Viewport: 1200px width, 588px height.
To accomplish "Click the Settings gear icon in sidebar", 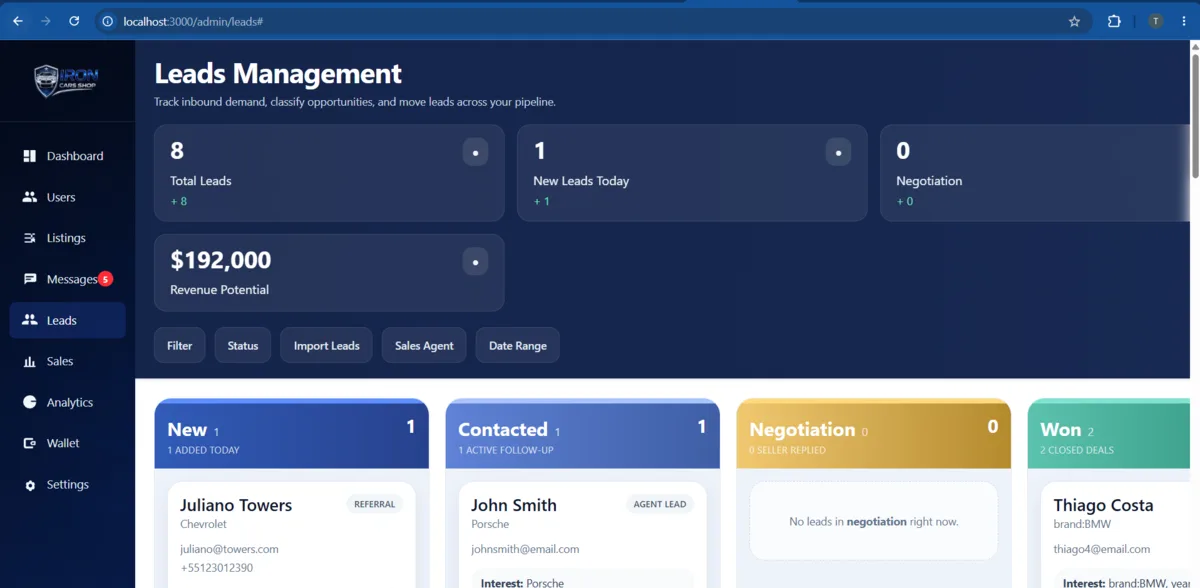I will 30,485.
